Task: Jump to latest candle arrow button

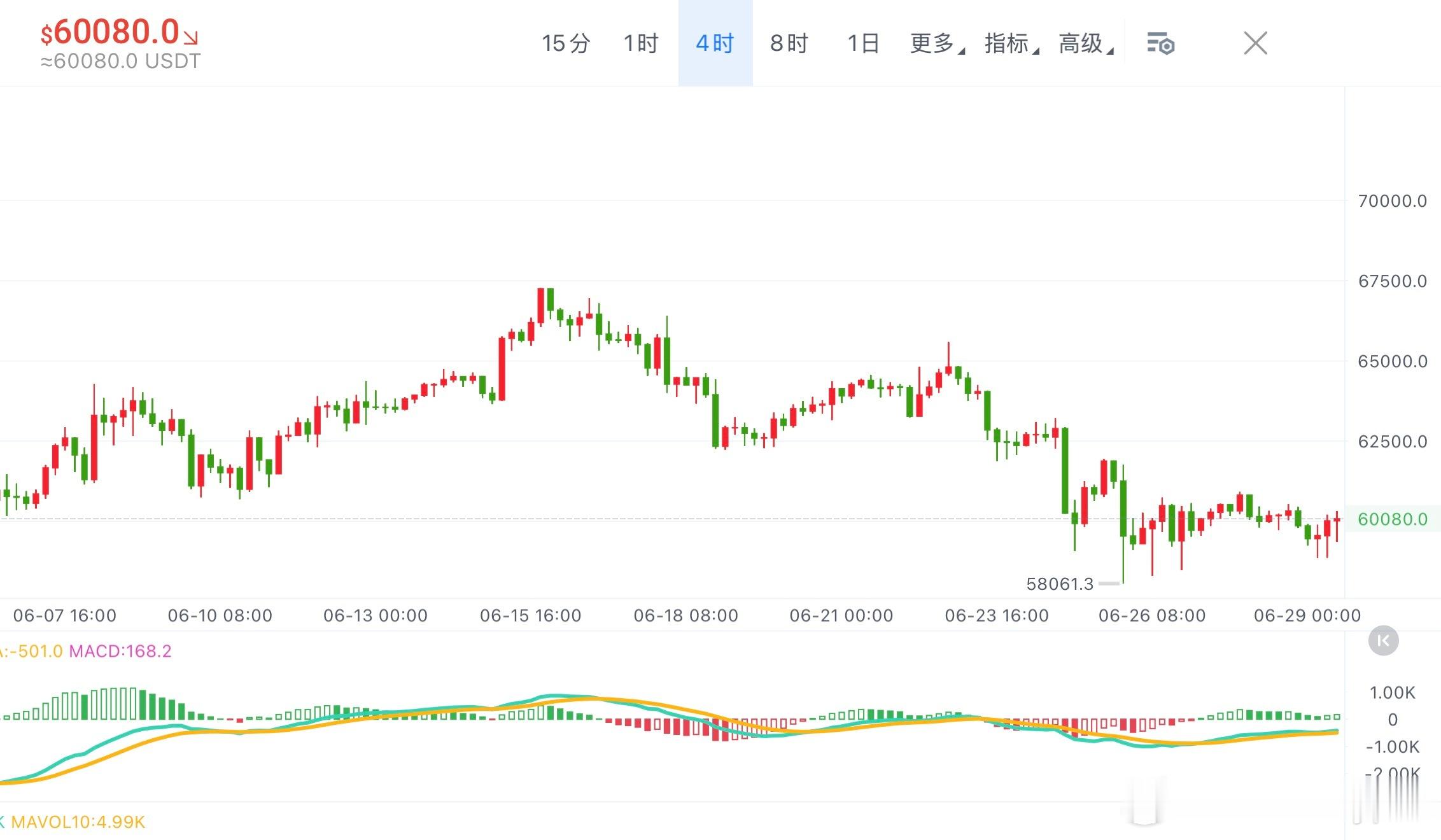Action: click(x=1384, y=640)
